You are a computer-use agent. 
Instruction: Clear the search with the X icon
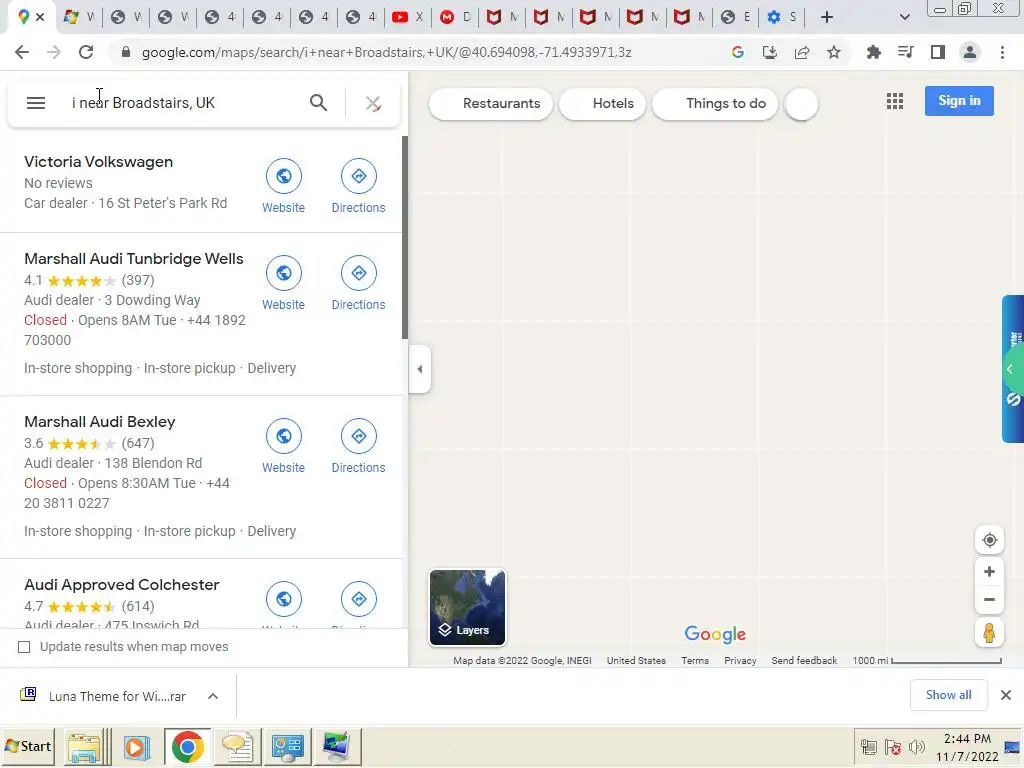click(x=373, y=103)
